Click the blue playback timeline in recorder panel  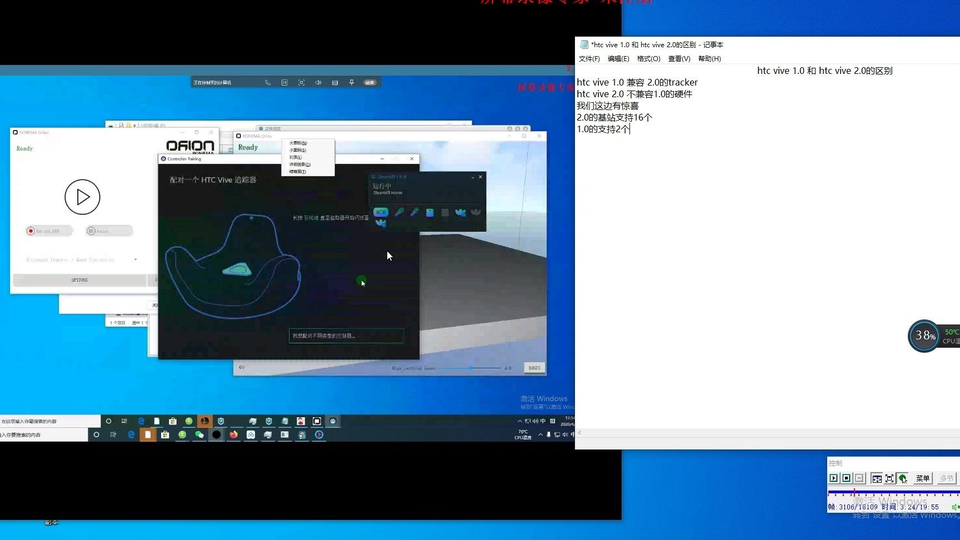point(893,493)
